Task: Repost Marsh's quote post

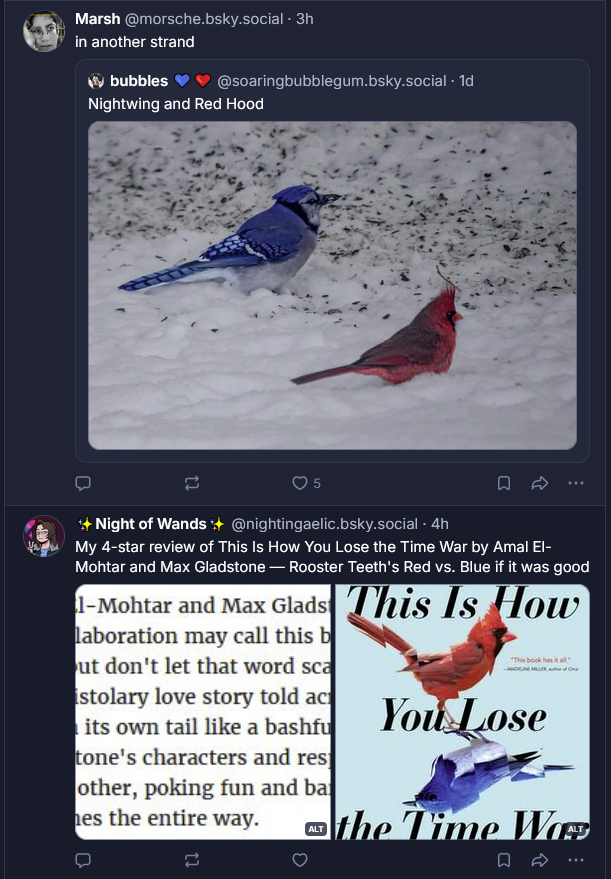Action: pyautogui.click(x=192, y=483)
